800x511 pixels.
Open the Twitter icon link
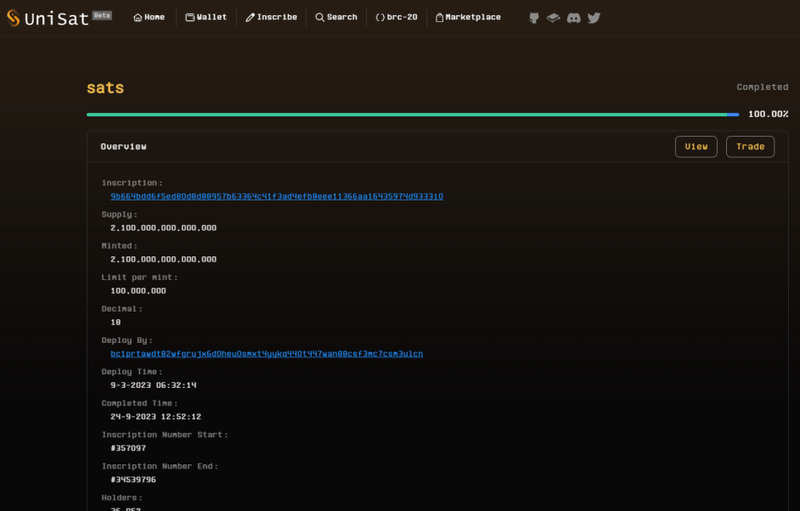(x=594, y=18)
